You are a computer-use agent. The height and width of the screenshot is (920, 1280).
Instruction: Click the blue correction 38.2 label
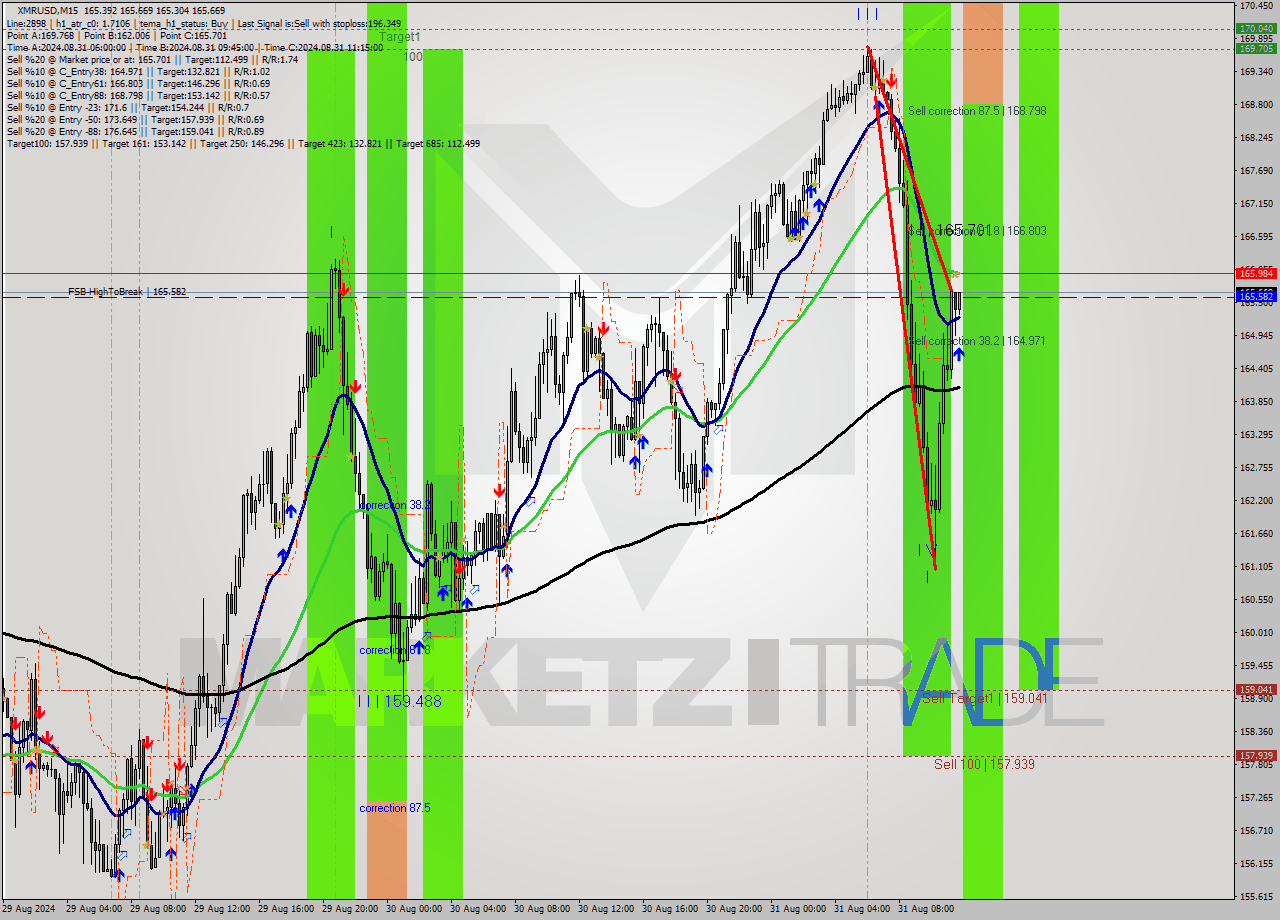395,506
